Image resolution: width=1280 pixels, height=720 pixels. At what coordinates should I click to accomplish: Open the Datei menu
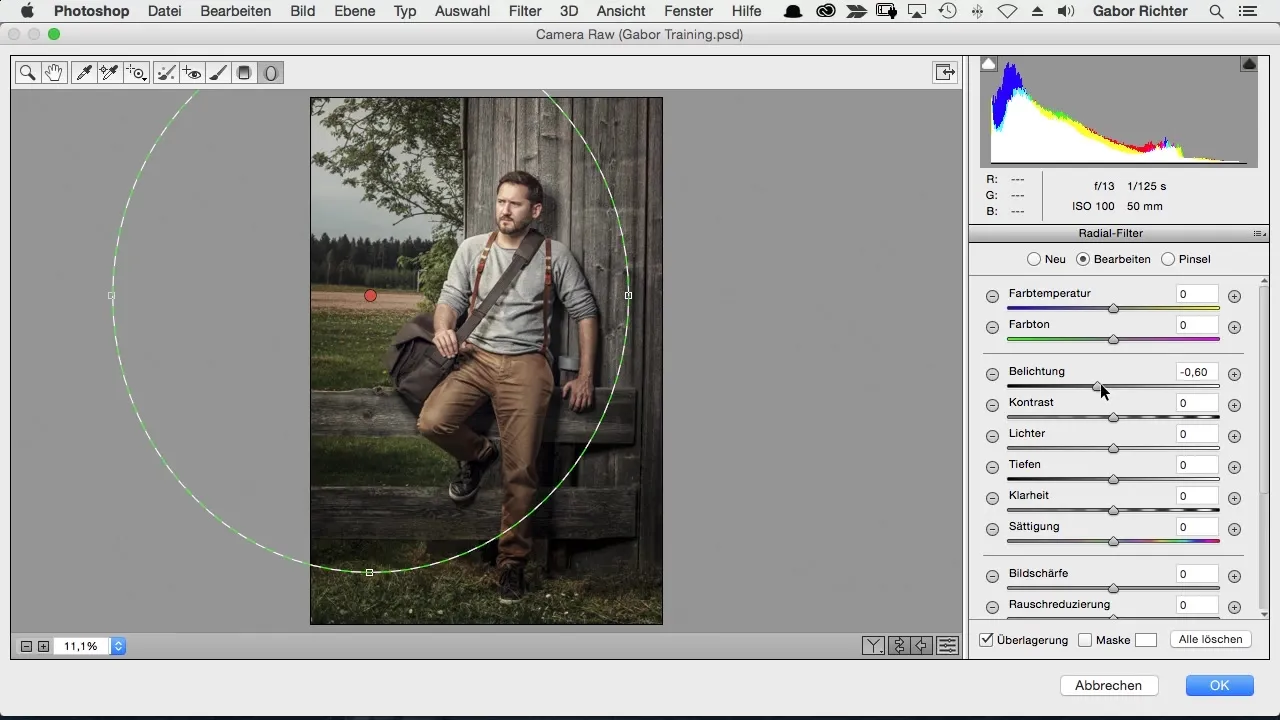tap(164, 11)
